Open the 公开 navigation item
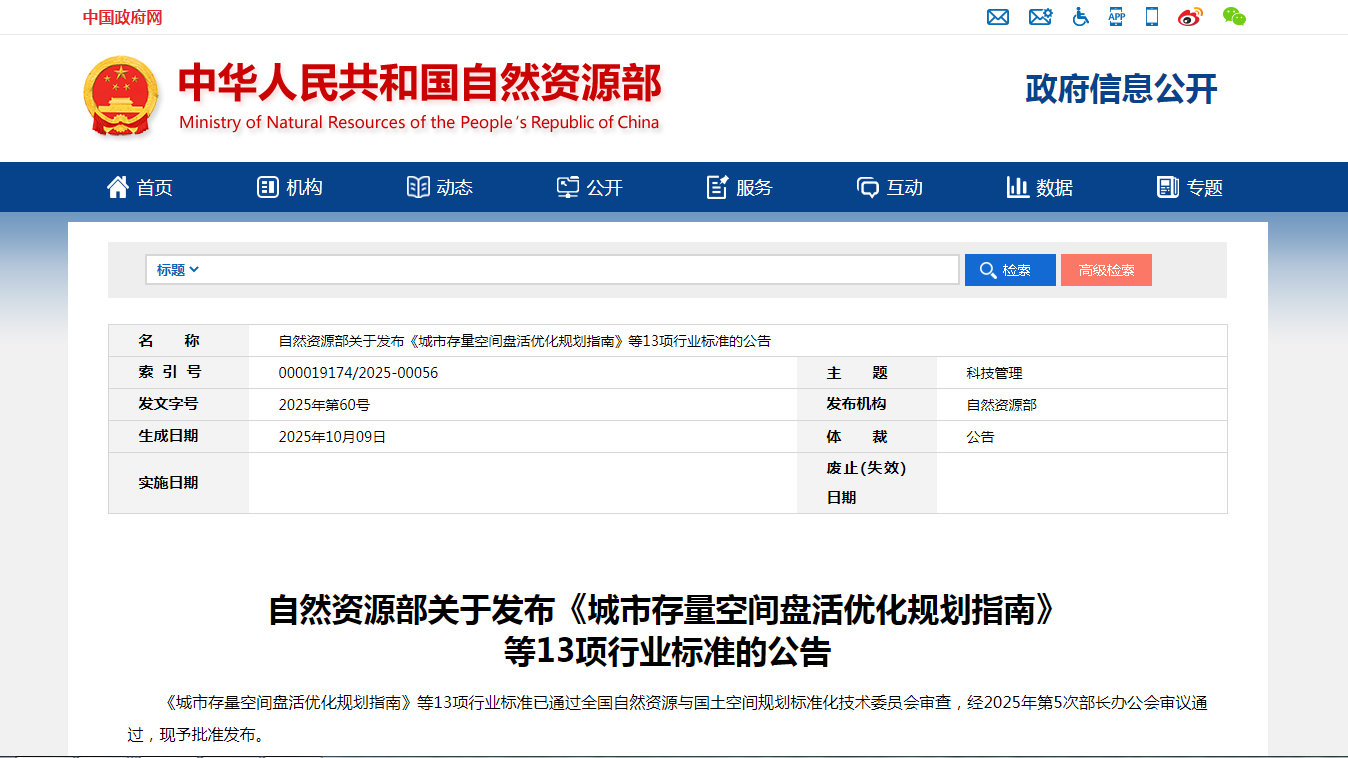The height and width of the screenshot is (758, 1348). pos(590,187)
